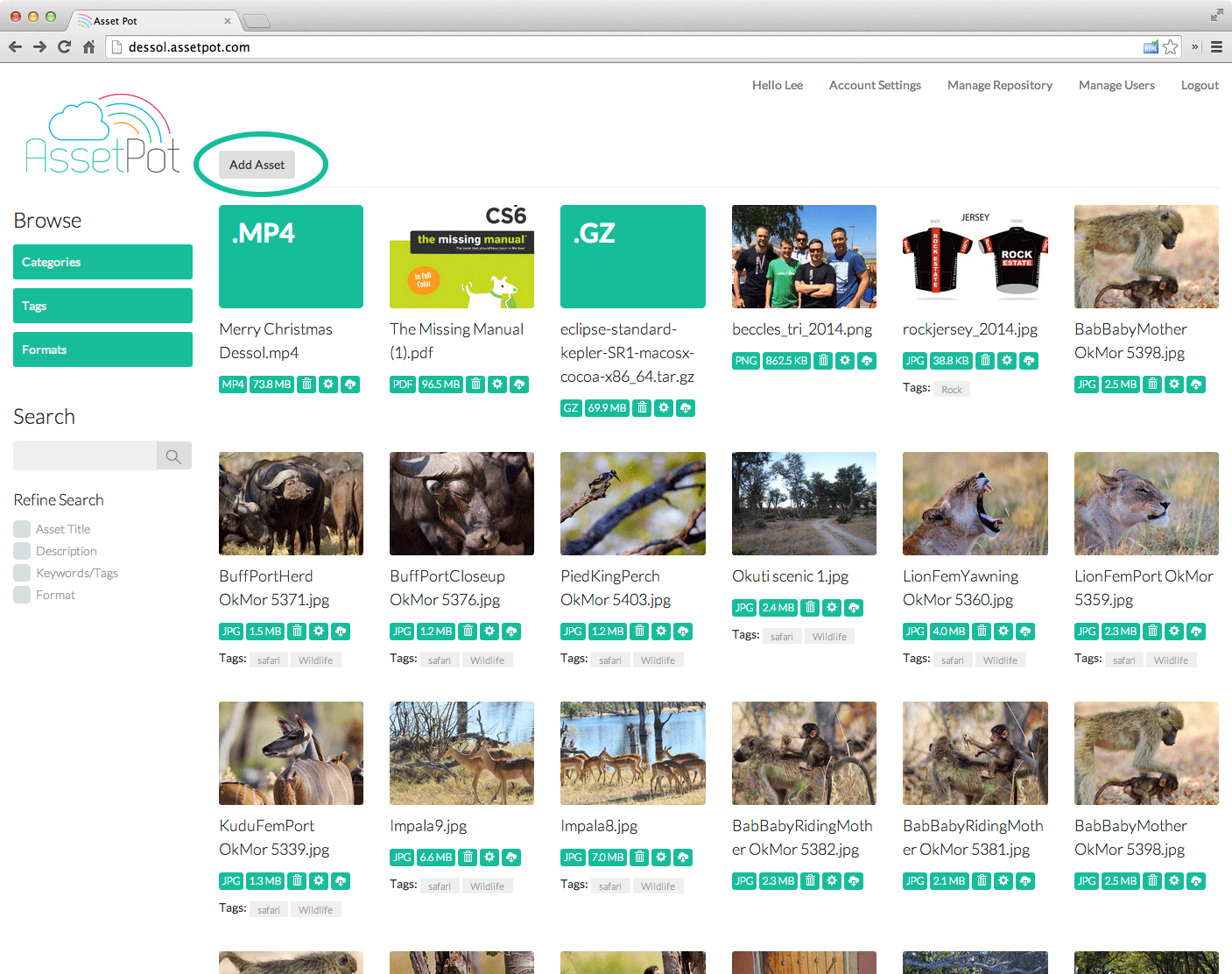Expand the Categories browse section
Image resolution: width=1232 pixels, height=974 pixels.
coord(102,262)
